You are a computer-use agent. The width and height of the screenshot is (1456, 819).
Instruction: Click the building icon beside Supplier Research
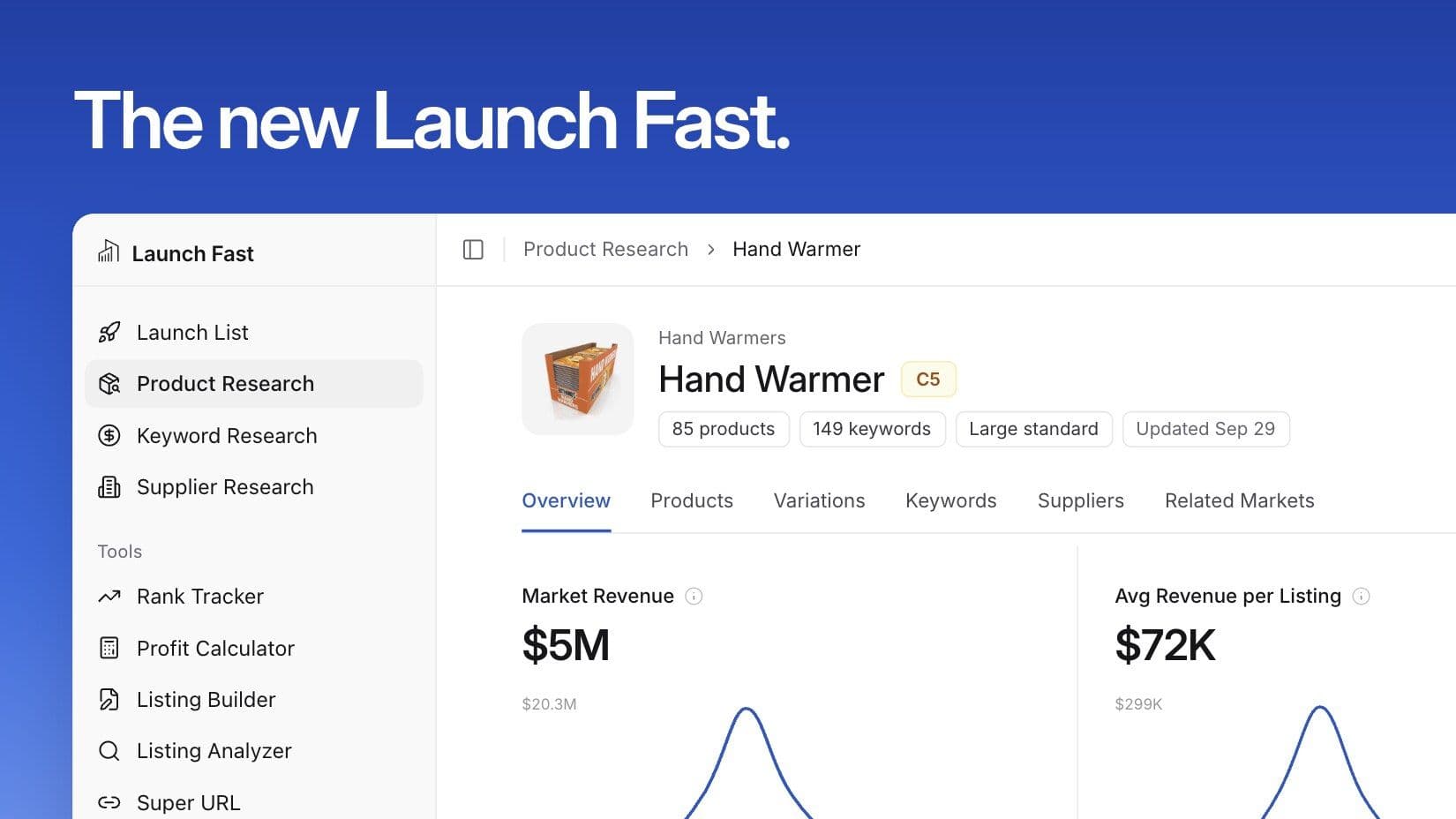(109, 487)
